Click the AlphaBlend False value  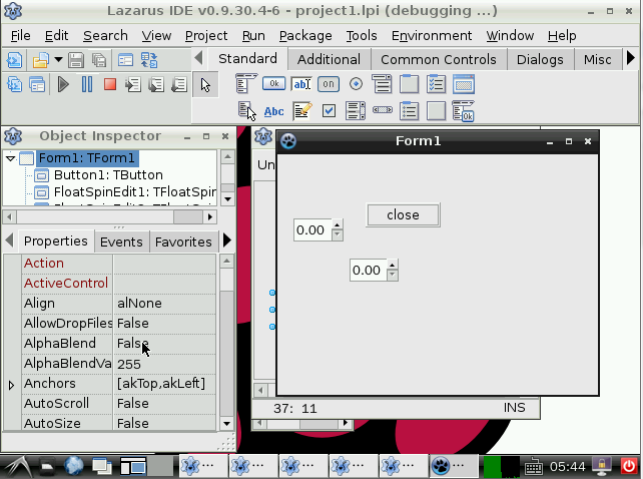(164, 343)
